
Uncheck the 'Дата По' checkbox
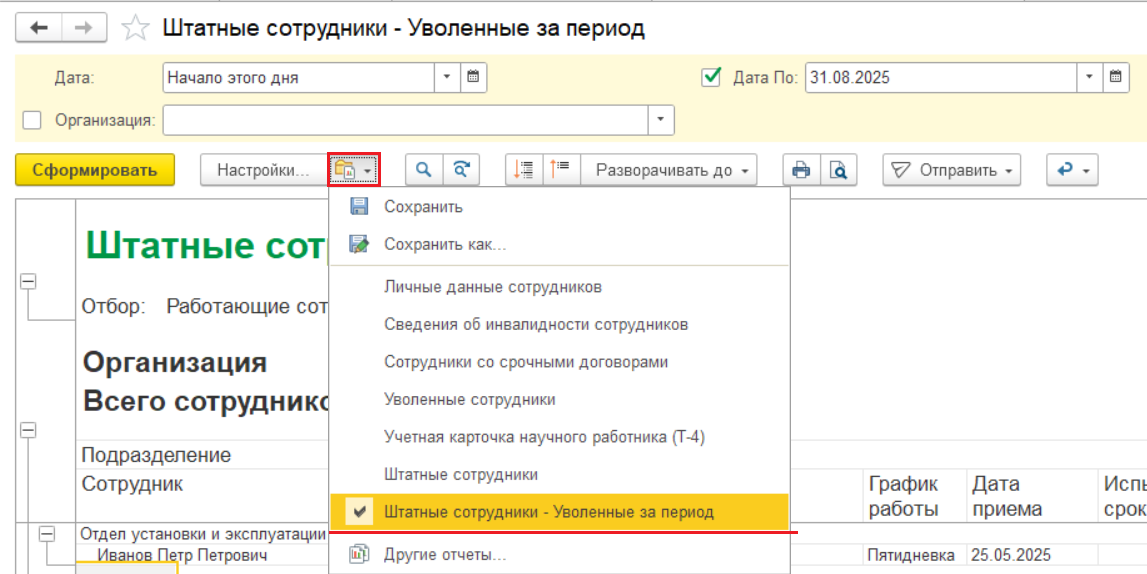[712, 77]
